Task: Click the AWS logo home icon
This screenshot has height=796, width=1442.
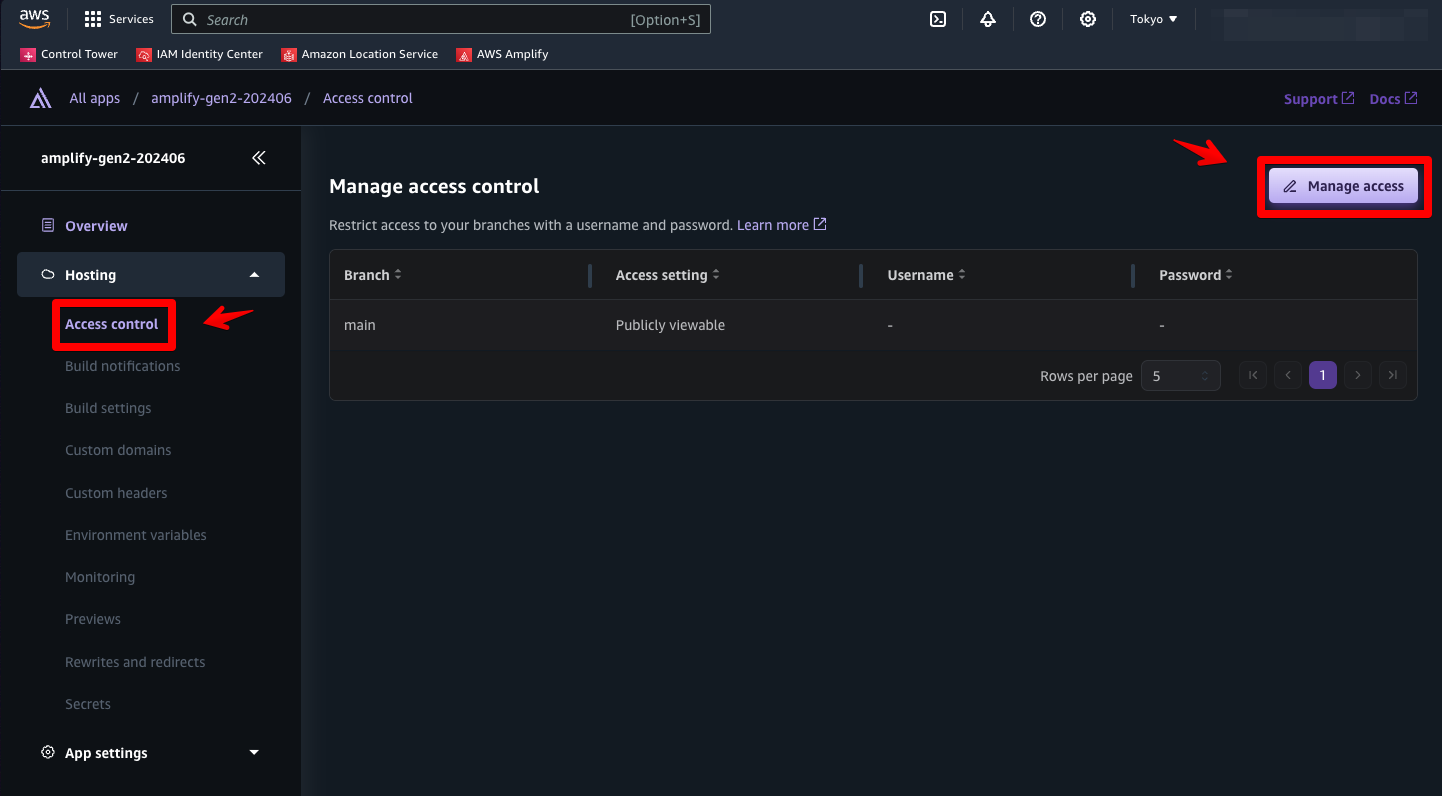Action: (34, 19)
